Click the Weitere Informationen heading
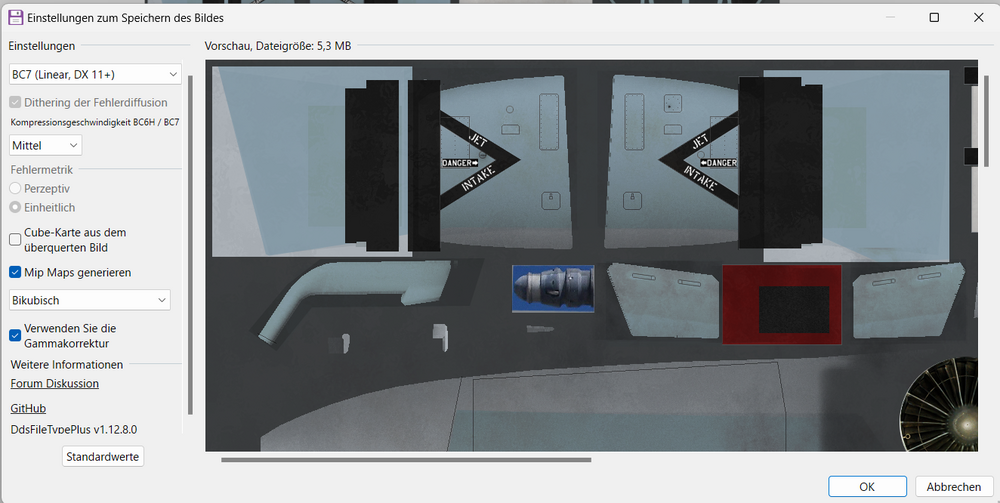 pyautogui.click(x=67, y=365)
